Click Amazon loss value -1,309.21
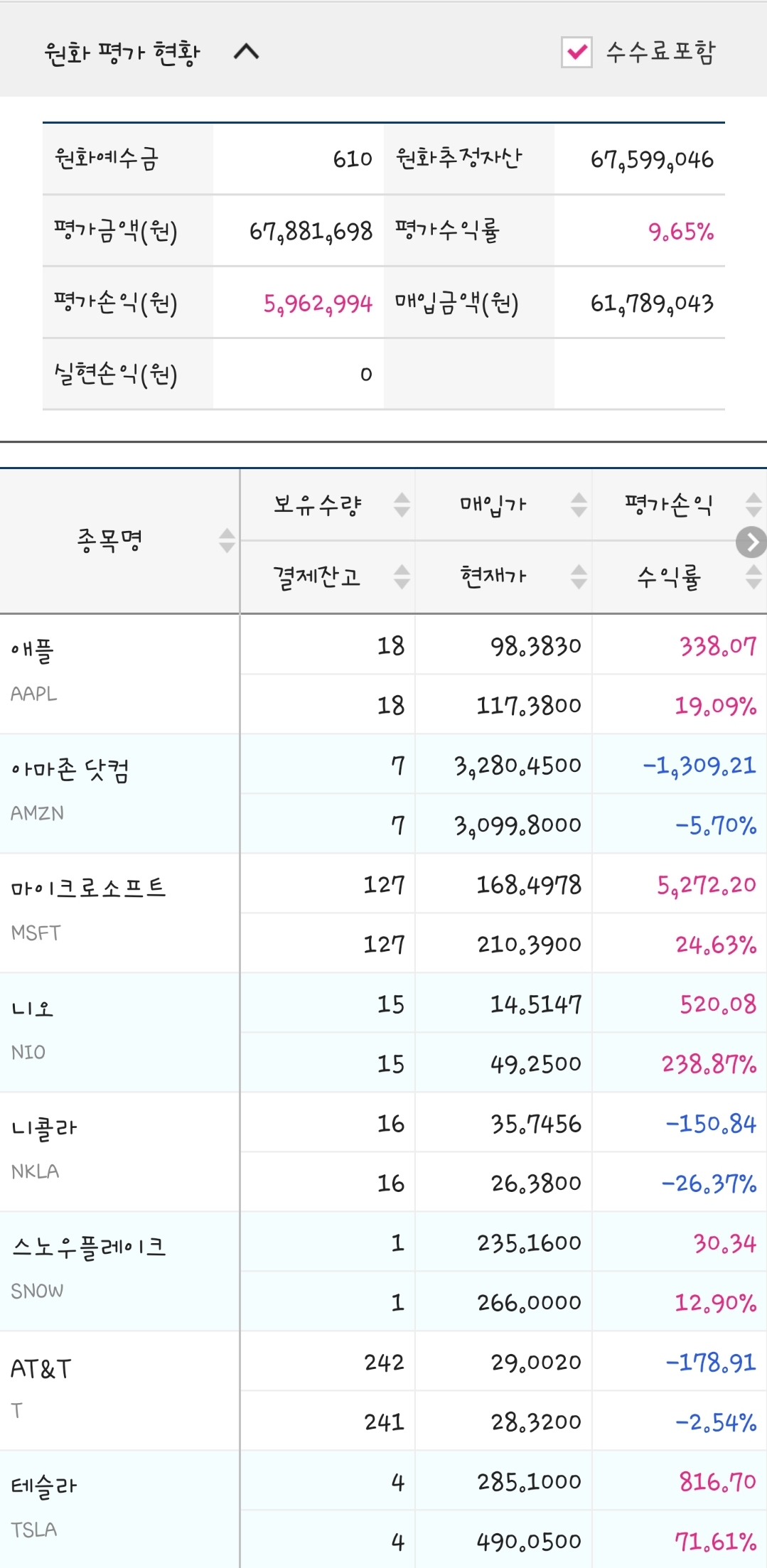The image size is (767, 1568). [x=699, y=766]
